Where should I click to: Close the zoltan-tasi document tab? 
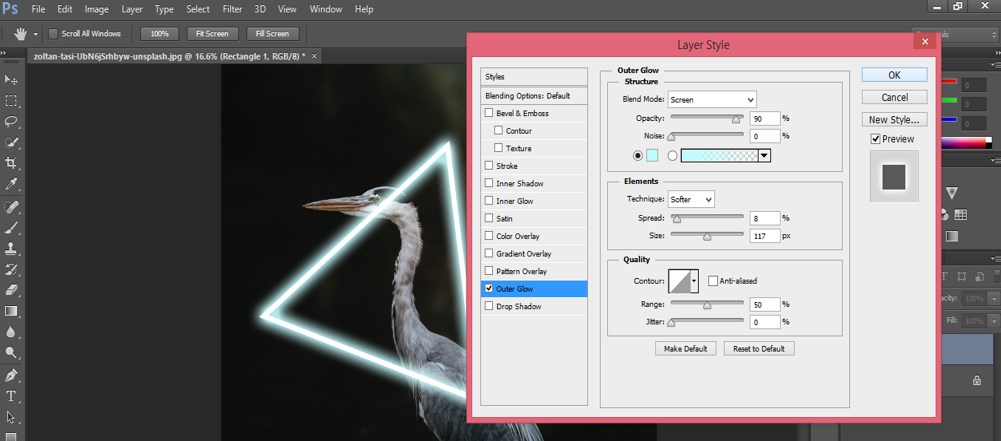tap(314, 56)
